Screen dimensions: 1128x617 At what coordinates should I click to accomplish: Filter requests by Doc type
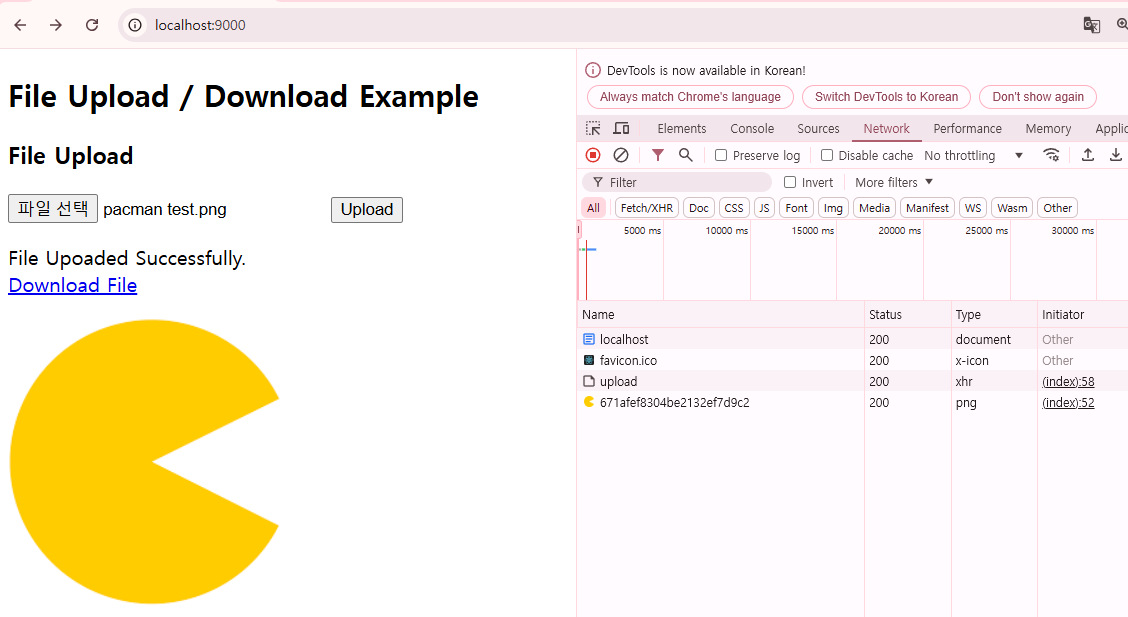[699, 208]
